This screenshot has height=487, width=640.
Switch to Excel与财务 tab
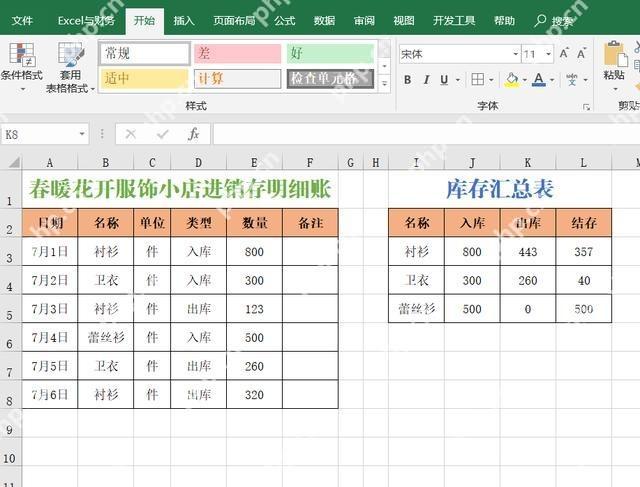tap(86, 20)
